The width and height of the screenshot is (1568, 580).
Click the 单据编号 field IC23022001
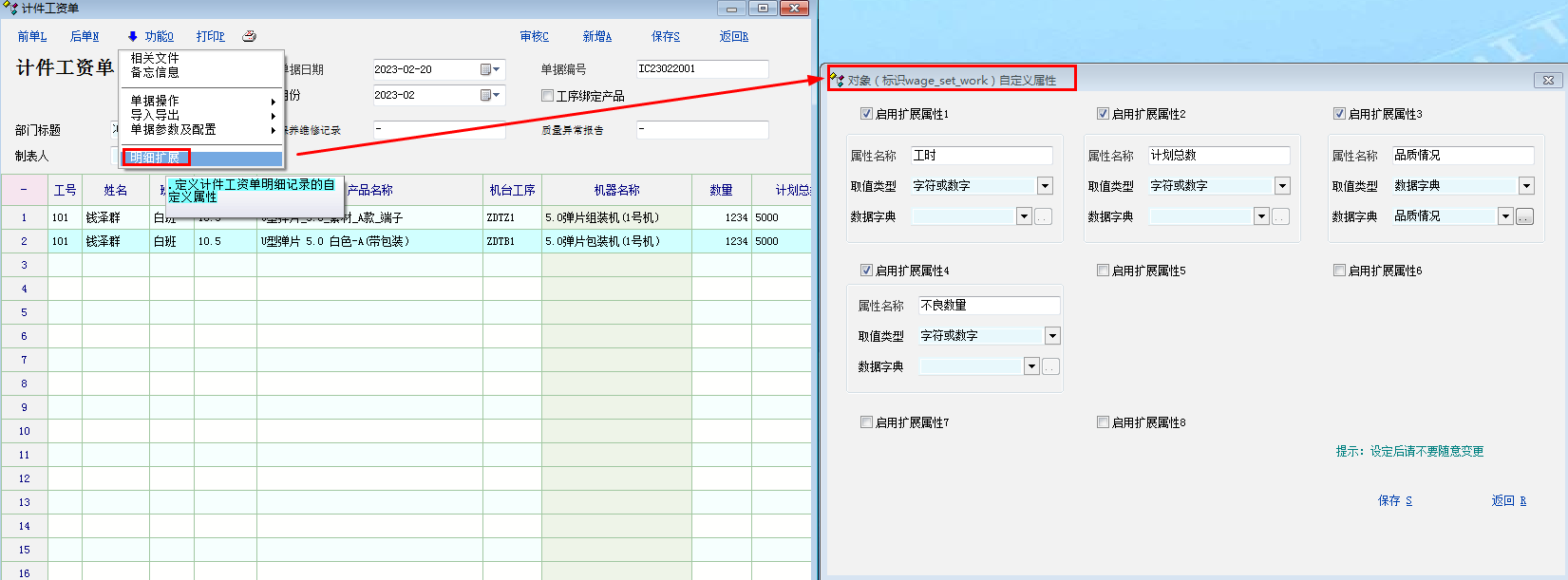pos(701,69)
